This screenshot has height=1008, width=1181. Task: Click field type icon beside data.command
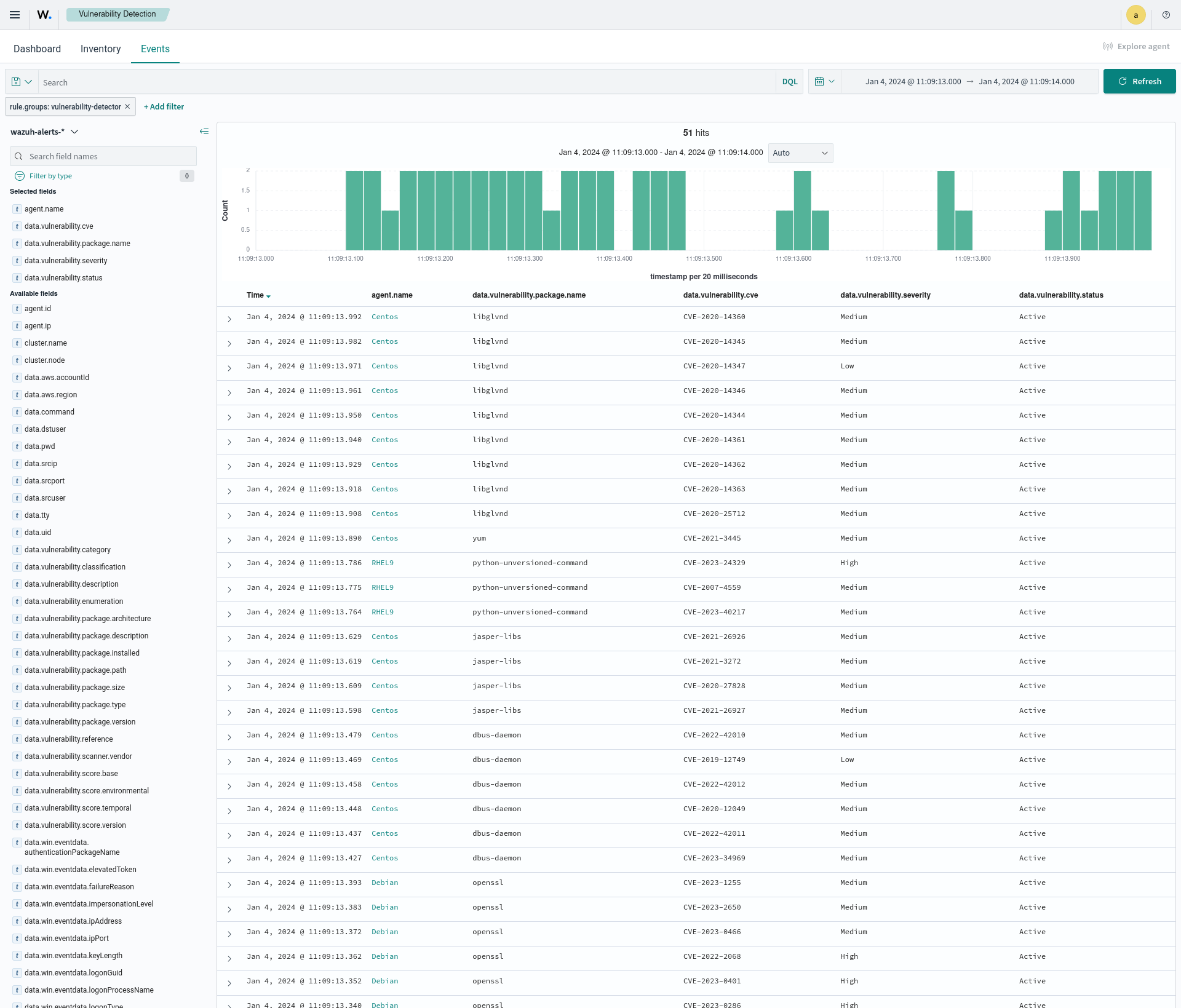click(x=17, y=412)
